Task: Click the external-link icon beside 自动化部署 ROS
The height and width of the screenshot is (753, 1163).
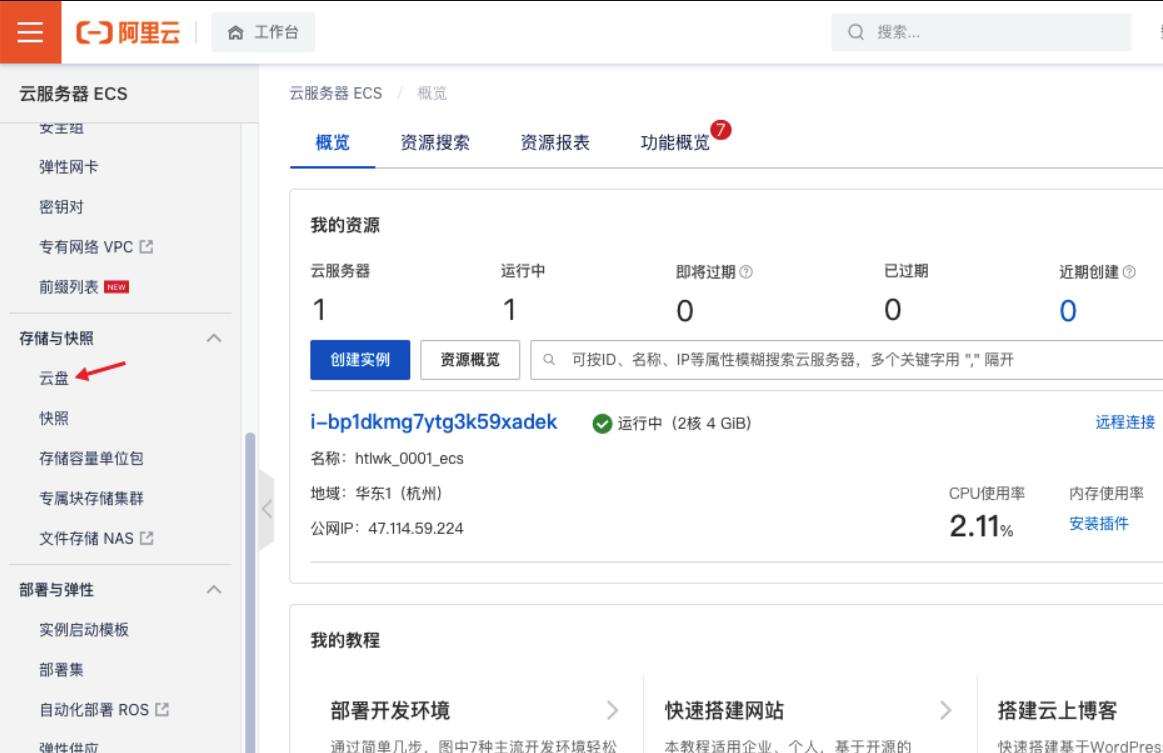Action: click(162, 709)
